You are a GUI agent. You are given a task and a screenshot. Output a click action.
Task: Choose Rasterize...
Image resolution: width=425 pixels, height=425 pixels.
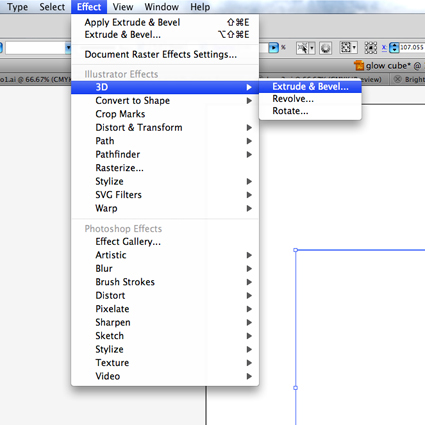165,168
